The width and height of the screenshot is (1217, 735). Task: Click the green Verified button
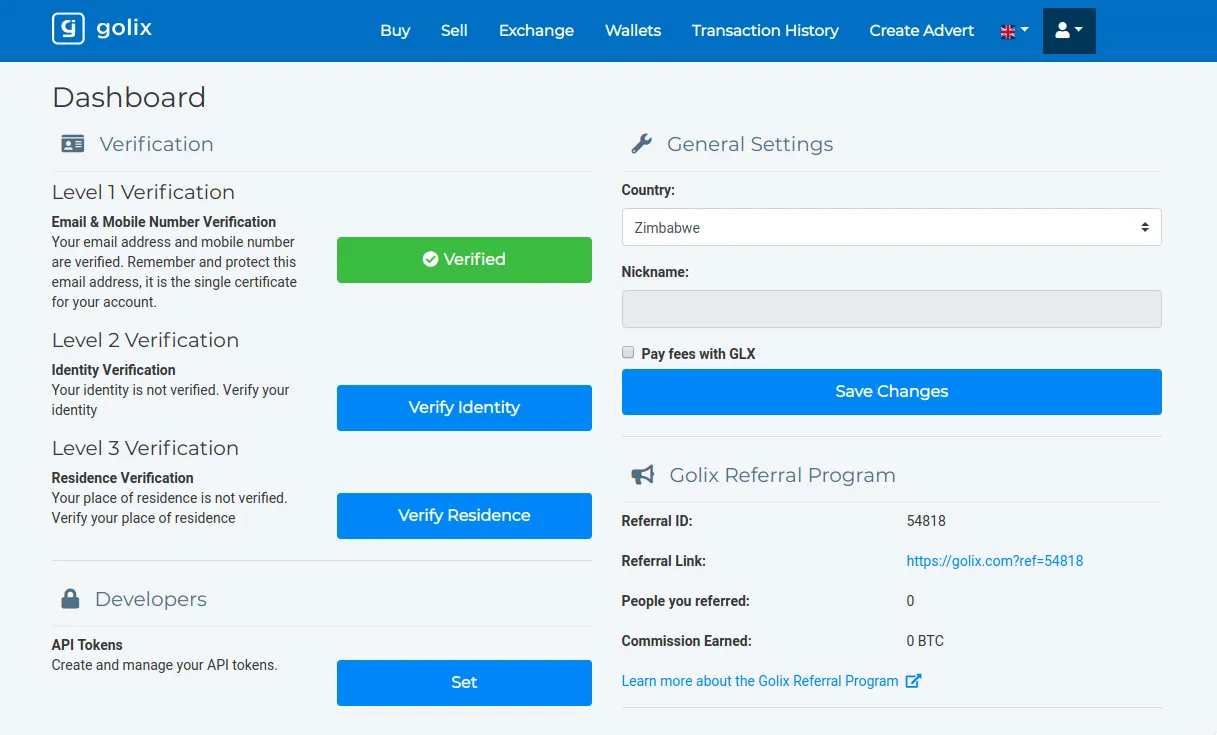(x=464, y=260)
